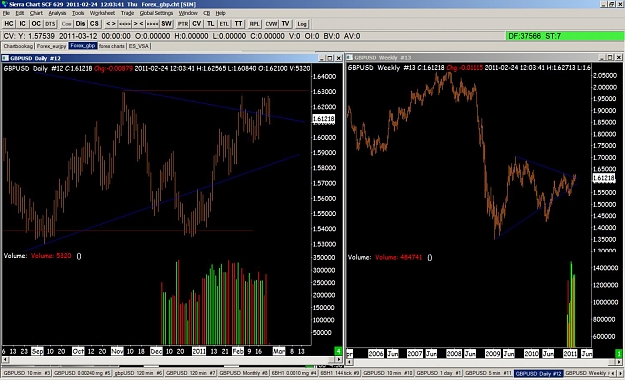Switch to the forex charts chartbook tab
Image resolution: width=625 pixels, height=380 pixels.
pos(112,46)
